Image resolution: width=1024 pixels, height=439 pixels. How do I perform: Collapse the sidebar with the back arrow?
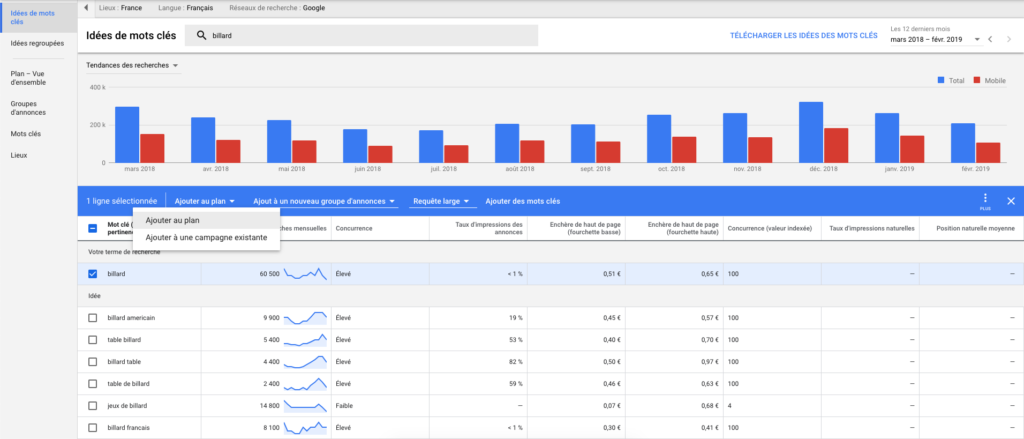point(86,8)
